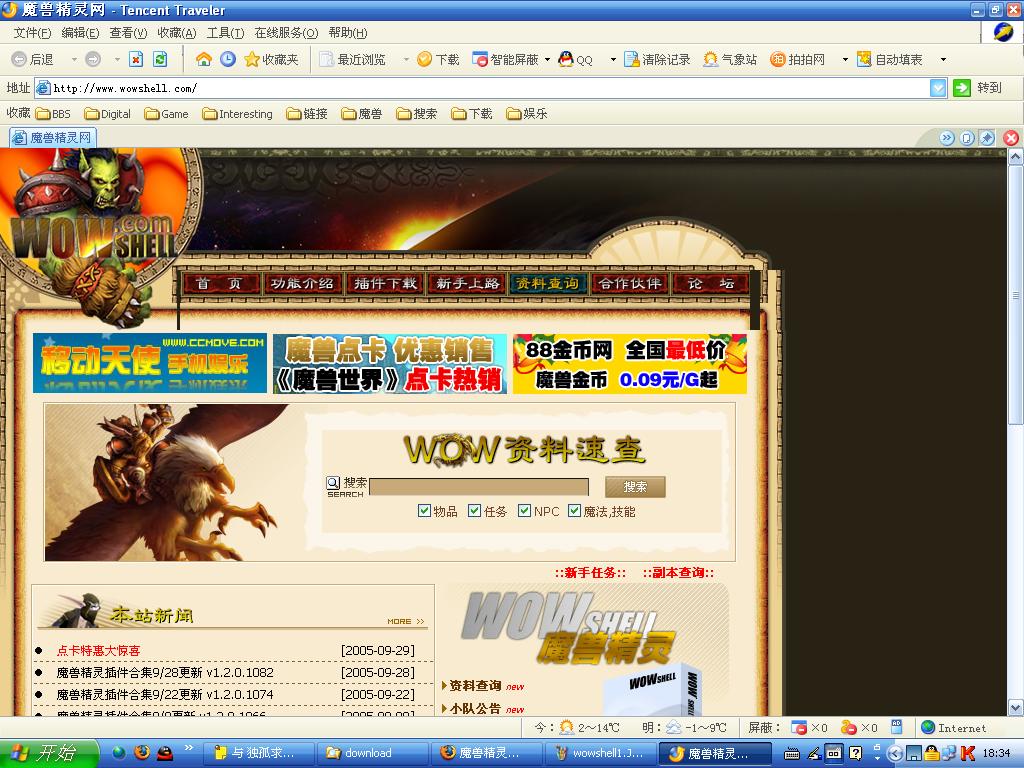
Task: Open the 下载 download manager in the toolbar
Action: coord(438,59)
